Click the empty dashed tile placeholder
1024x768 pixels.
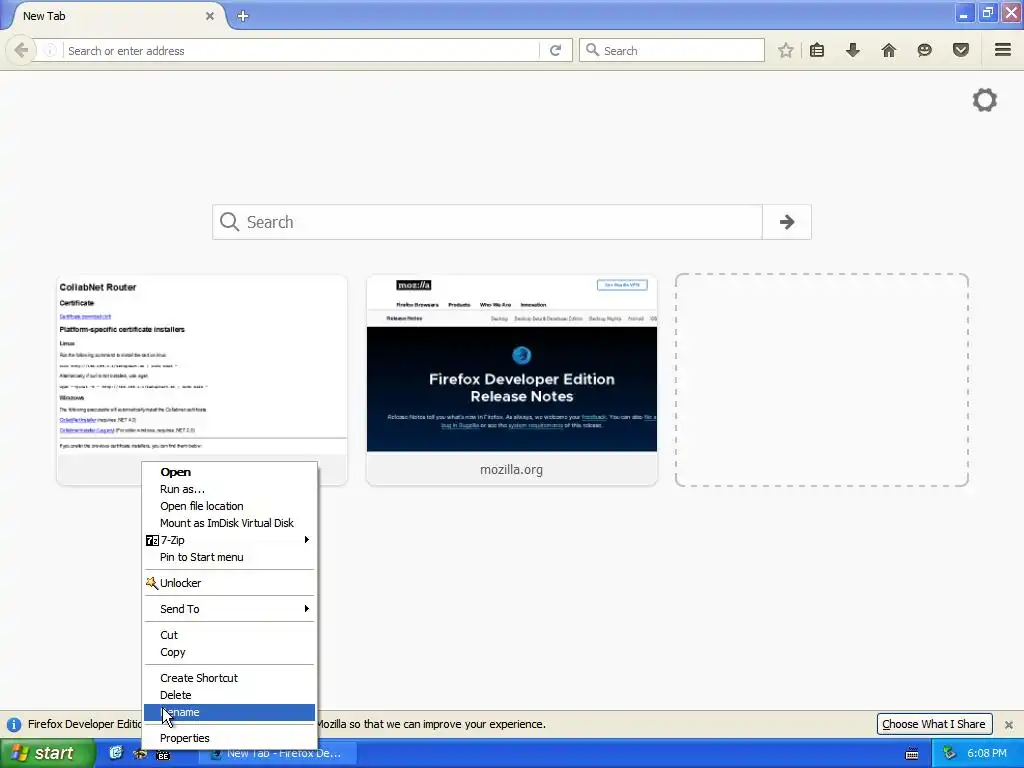point(822,380)
